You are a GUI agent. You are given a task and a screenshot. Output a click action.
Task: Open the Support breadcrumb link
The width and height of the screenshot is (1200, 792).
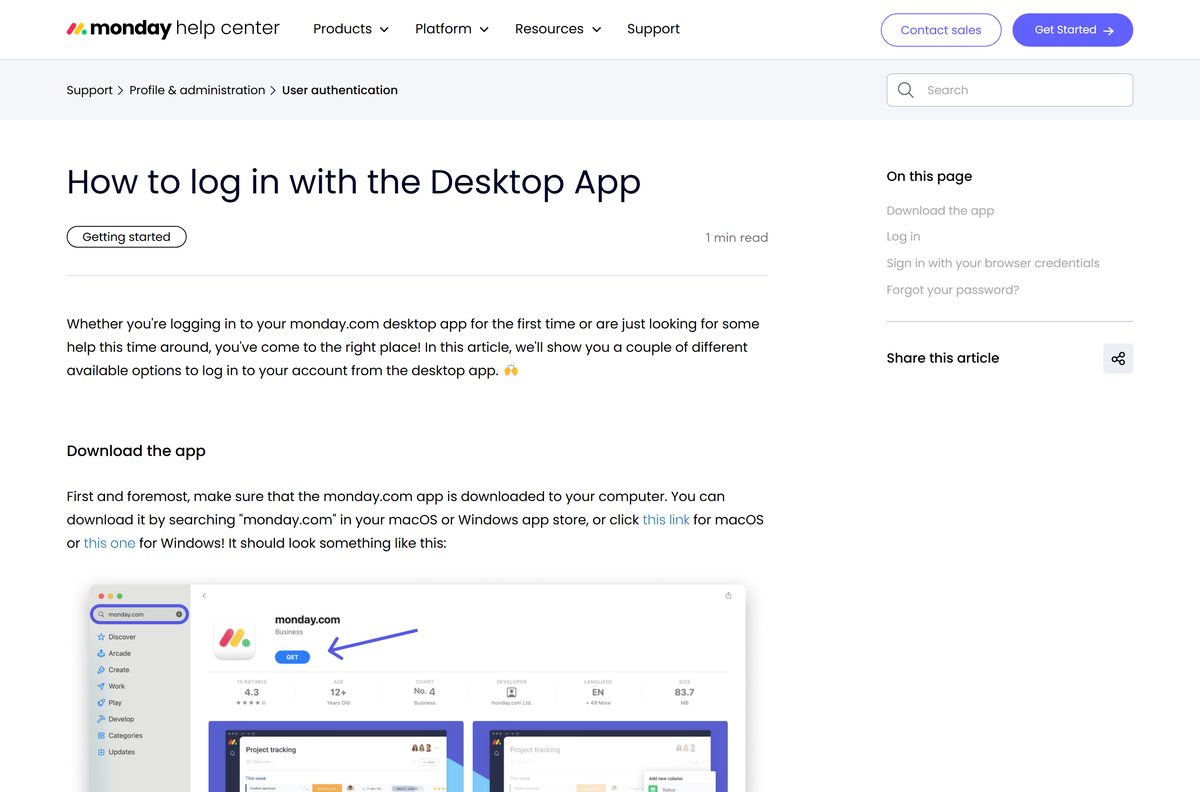click(x=90, y=90)
